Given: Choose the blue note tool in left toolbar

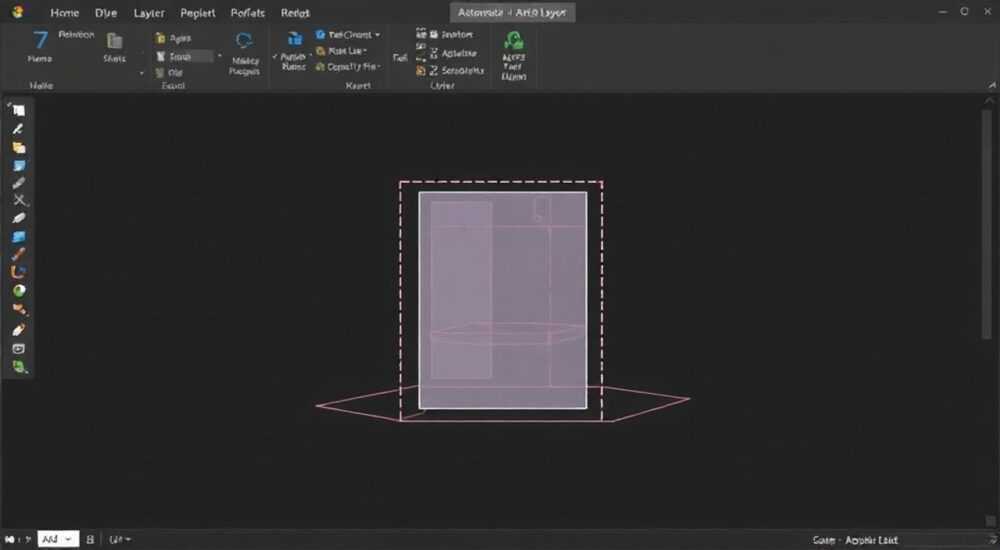Looking at the screenshot, I should point(19,166).
